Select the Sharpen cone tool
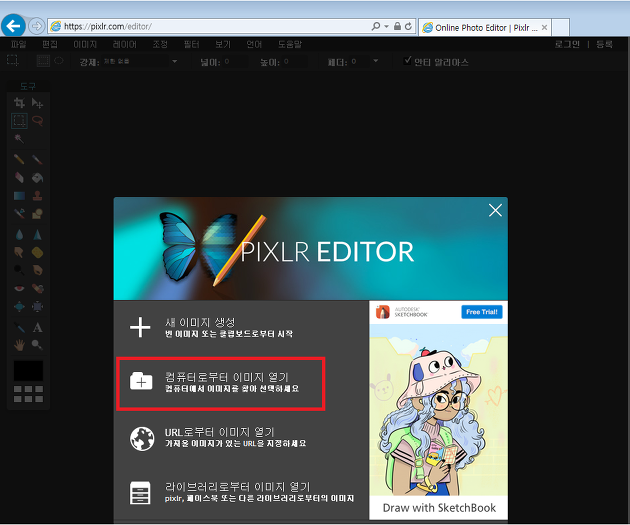Screen dimensions: 630x525 pos(37,234)
